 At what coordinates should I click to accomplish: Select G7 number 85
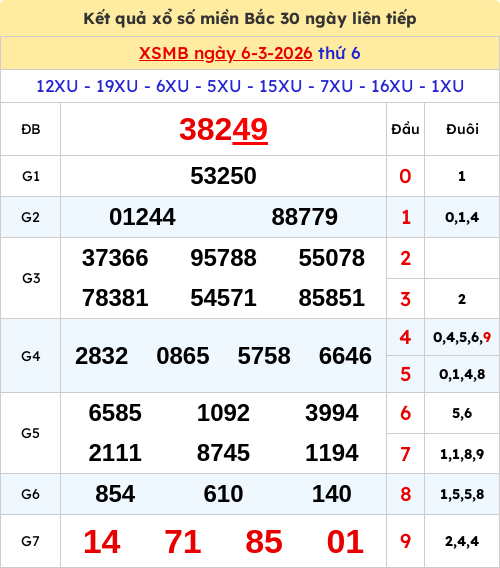(x=264, y=542)
